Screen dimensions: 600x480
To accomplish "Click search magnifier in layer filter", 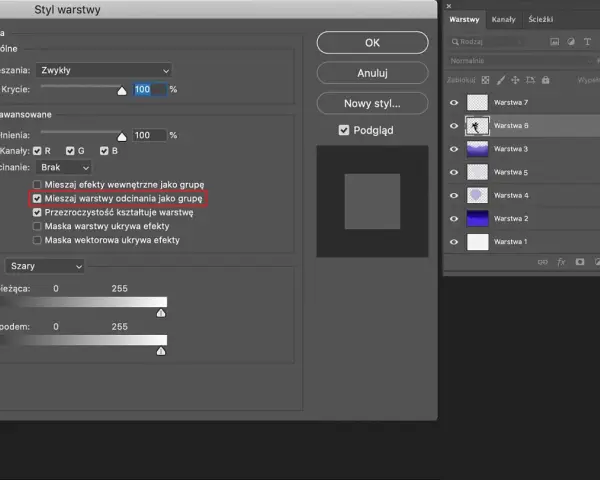I will [455, 42].
